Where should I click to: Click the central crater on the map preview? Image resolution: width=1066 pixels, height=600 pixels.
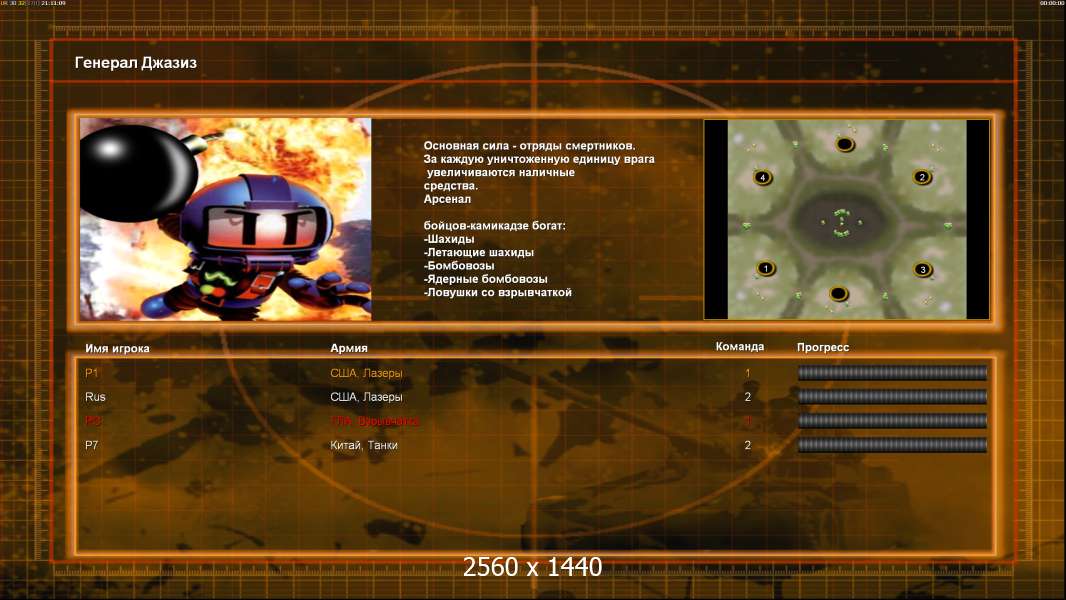(841, 222)
